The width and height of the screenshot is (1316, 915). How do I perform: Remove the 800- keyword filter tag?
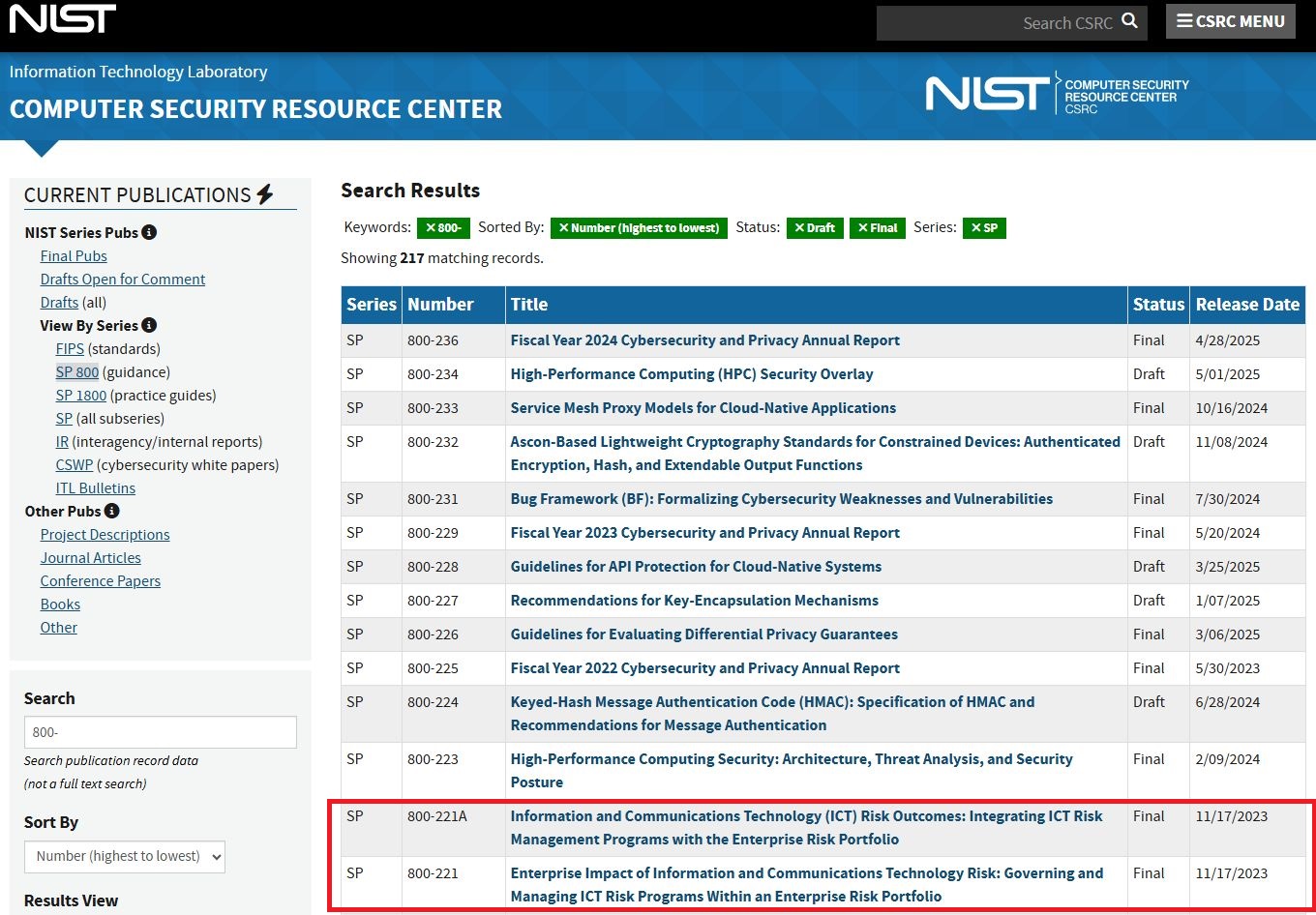(443, 228)
